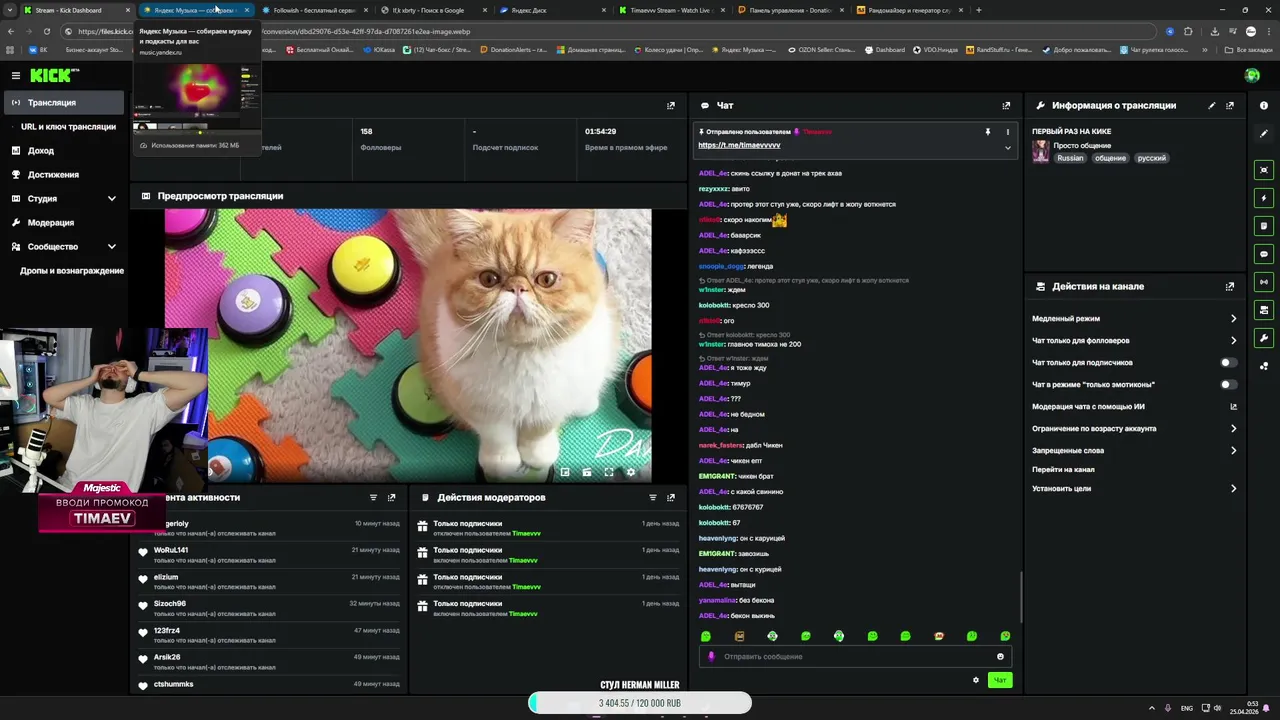The image size is (1280, 720).
Task: Click the pencil icon in the right sidebar
Action: tap(1264, 133)
